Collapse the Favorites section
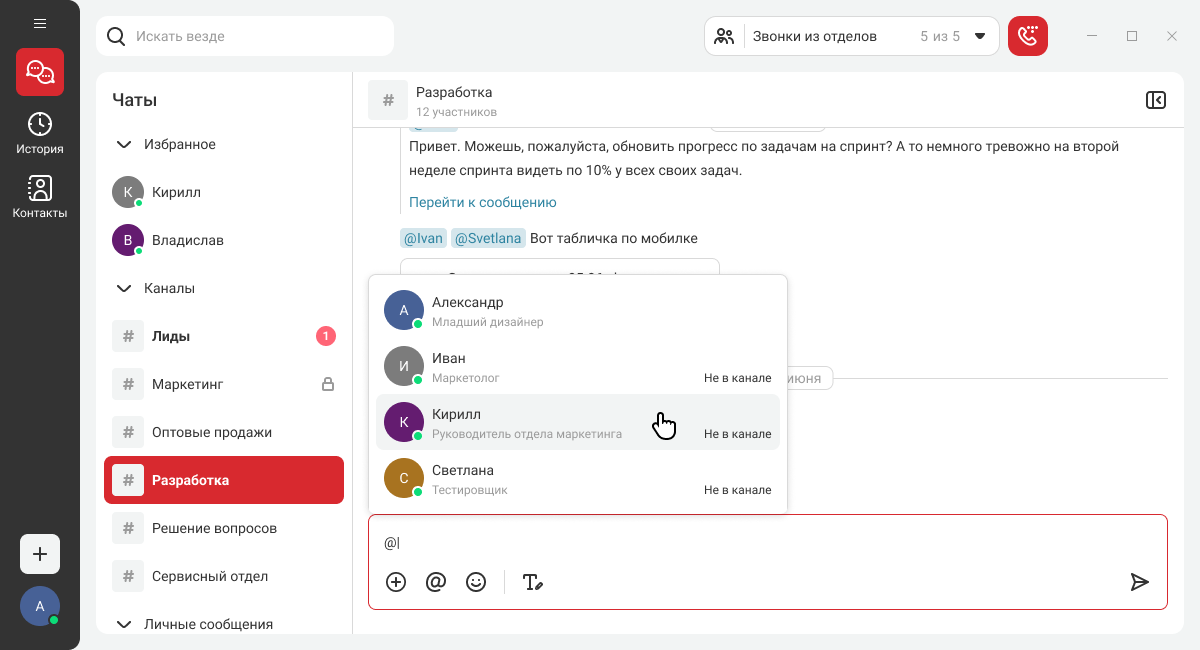 [x=124, y=144]
